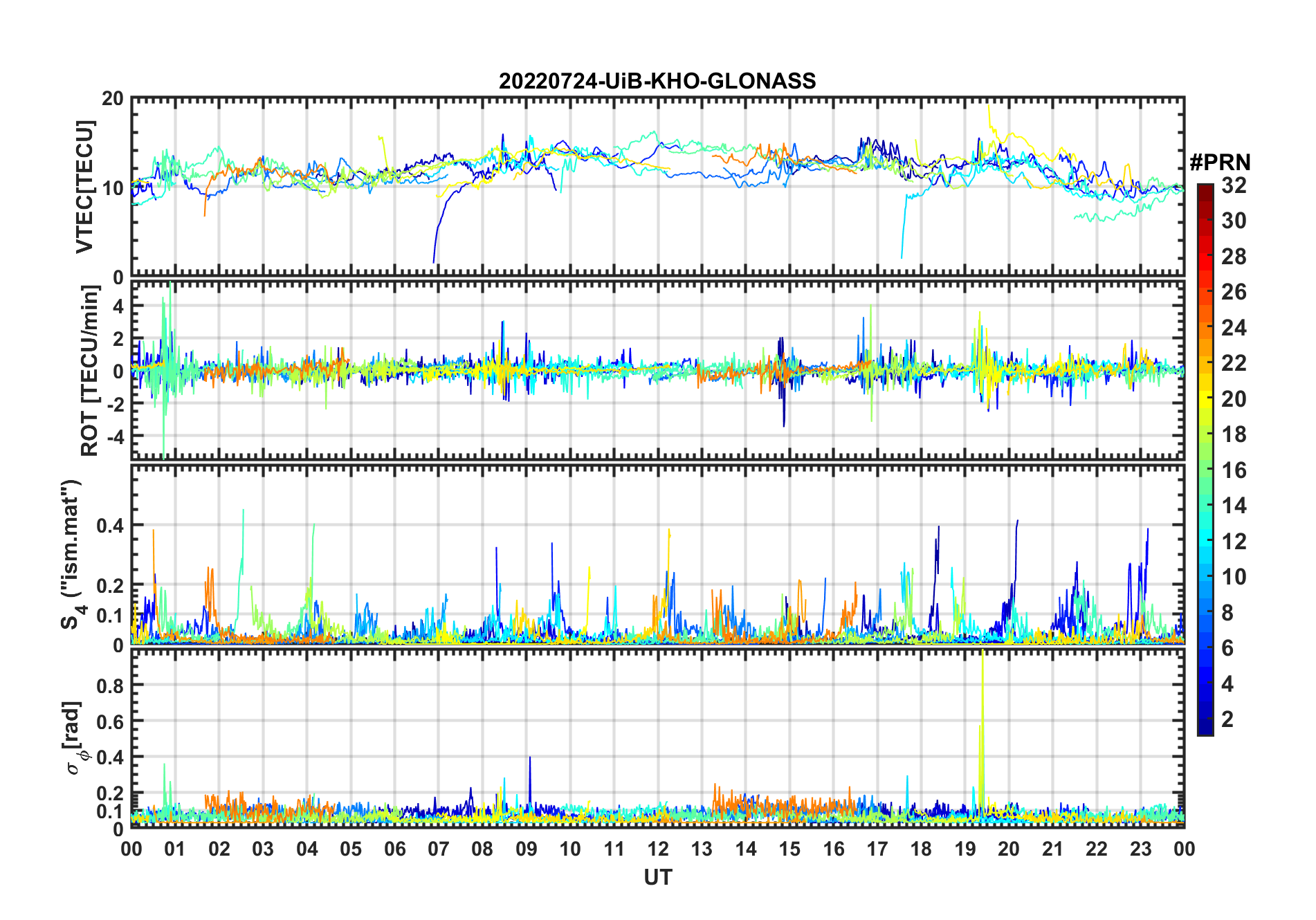The image size is (1316, 920).
Task: Click the 0.8 tick on sigma-phi axis
Action: (x=110, y=686)
